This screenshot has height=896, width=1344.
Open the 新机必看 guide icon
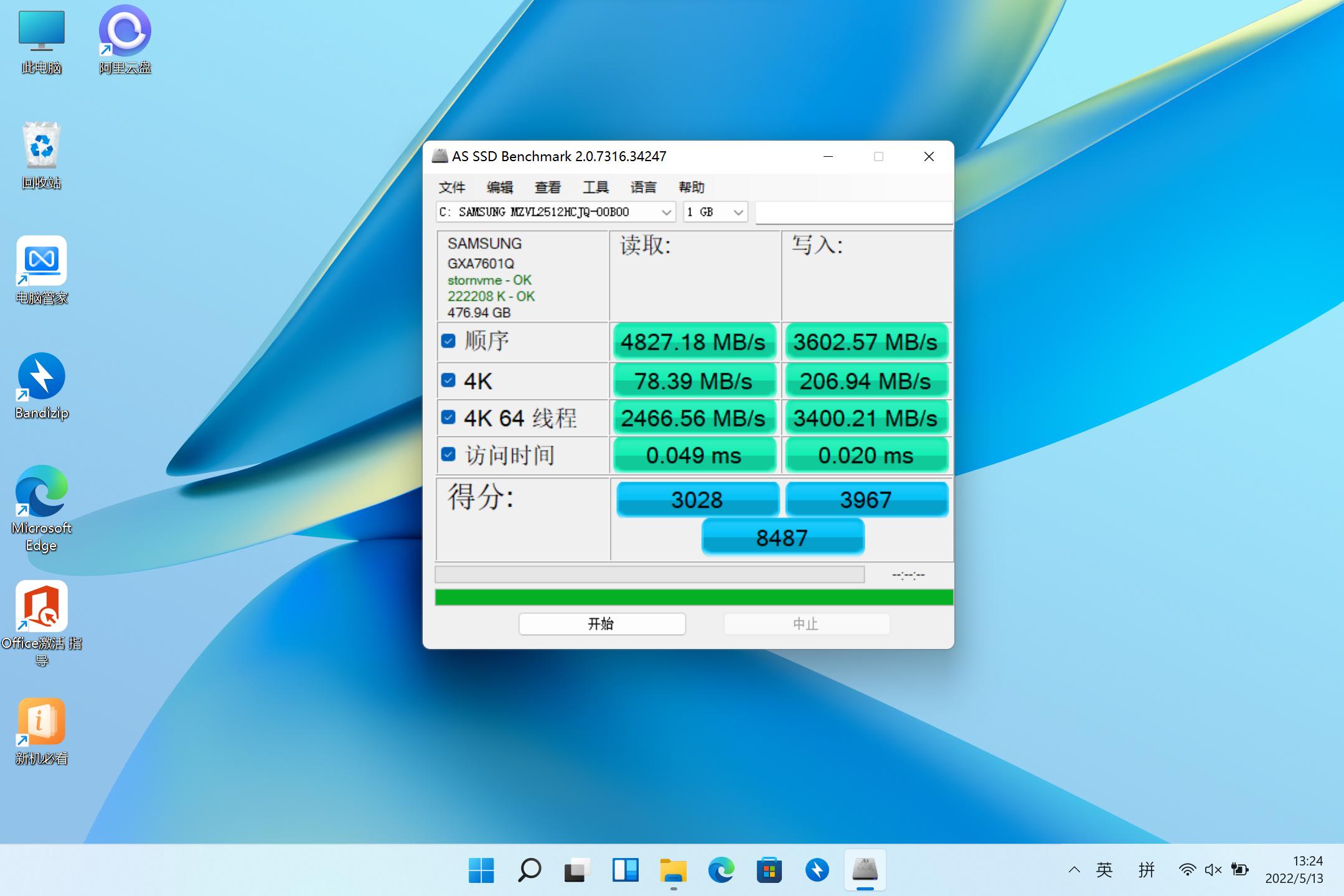coord(40,722)
